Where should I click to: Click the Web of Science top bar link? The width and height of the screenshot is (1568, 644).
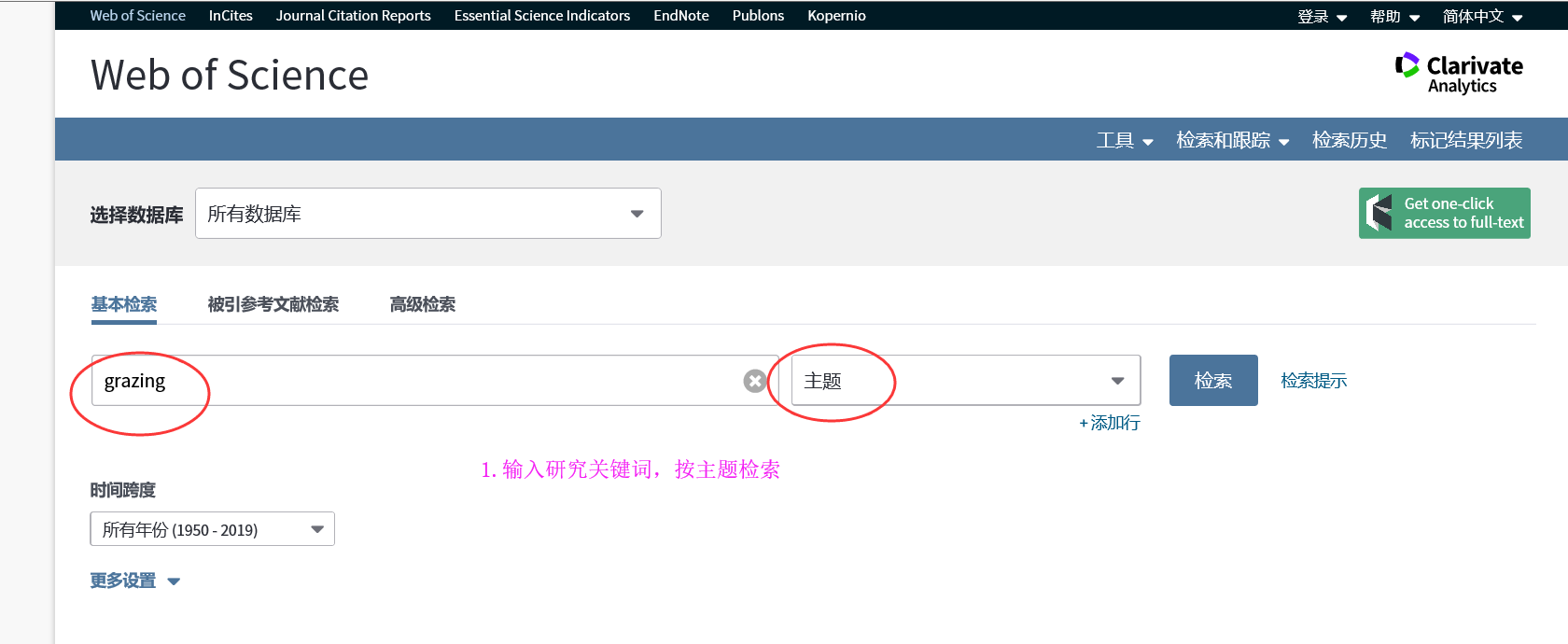coord(138,16)
